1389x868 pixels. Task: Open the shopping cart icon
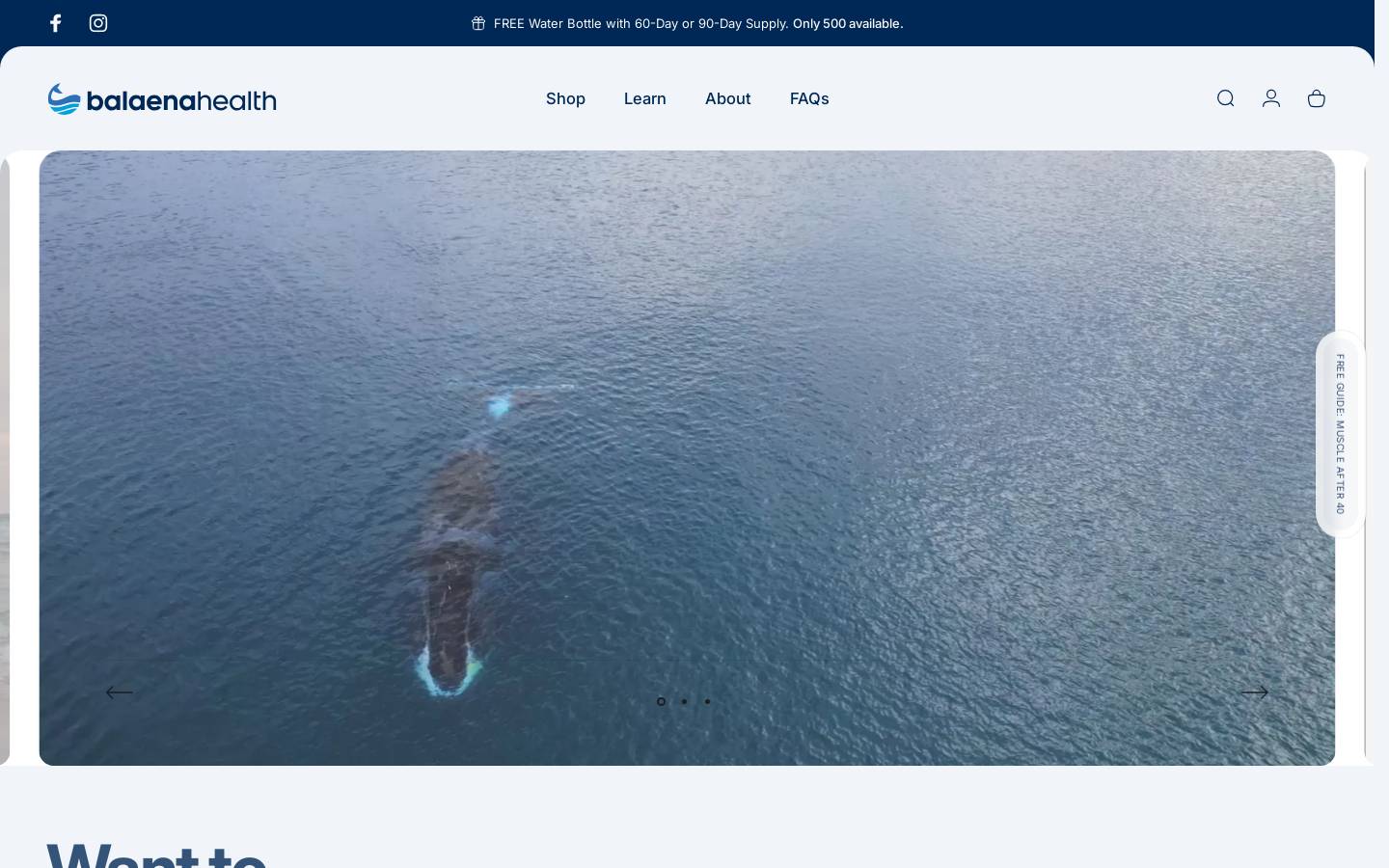(x=1317, y=98)
